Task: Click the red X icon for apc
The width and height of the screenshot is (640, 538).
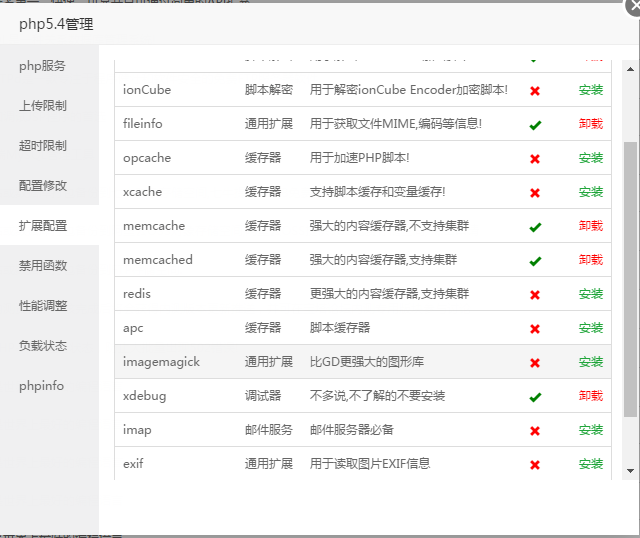Action: point(535,329)
